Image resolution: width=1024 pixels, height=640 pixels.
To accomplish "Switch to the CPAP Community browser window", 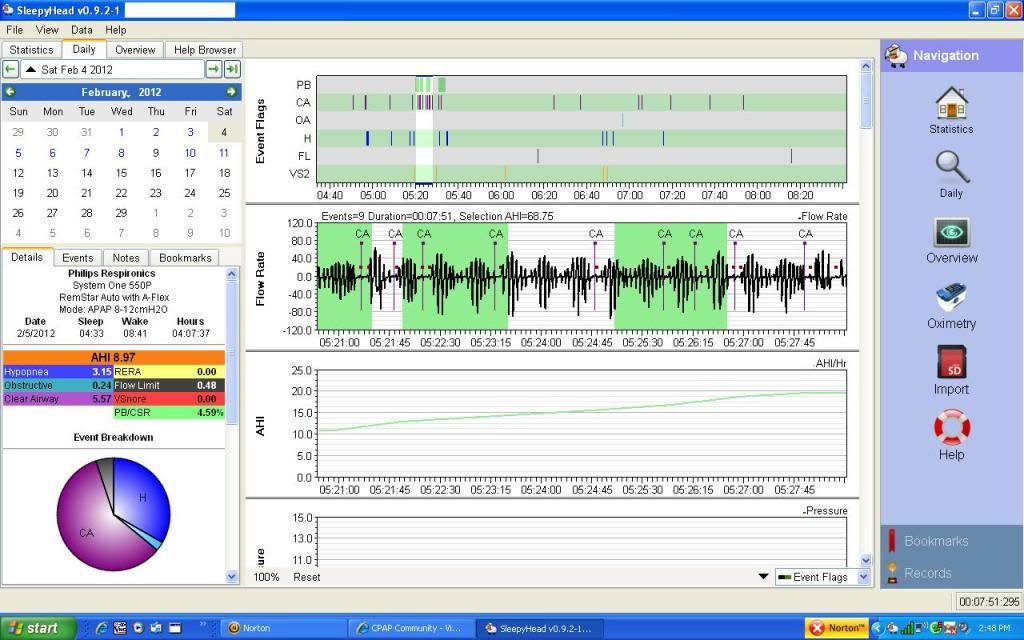I will pyautogui.click(x=411, y=628).
